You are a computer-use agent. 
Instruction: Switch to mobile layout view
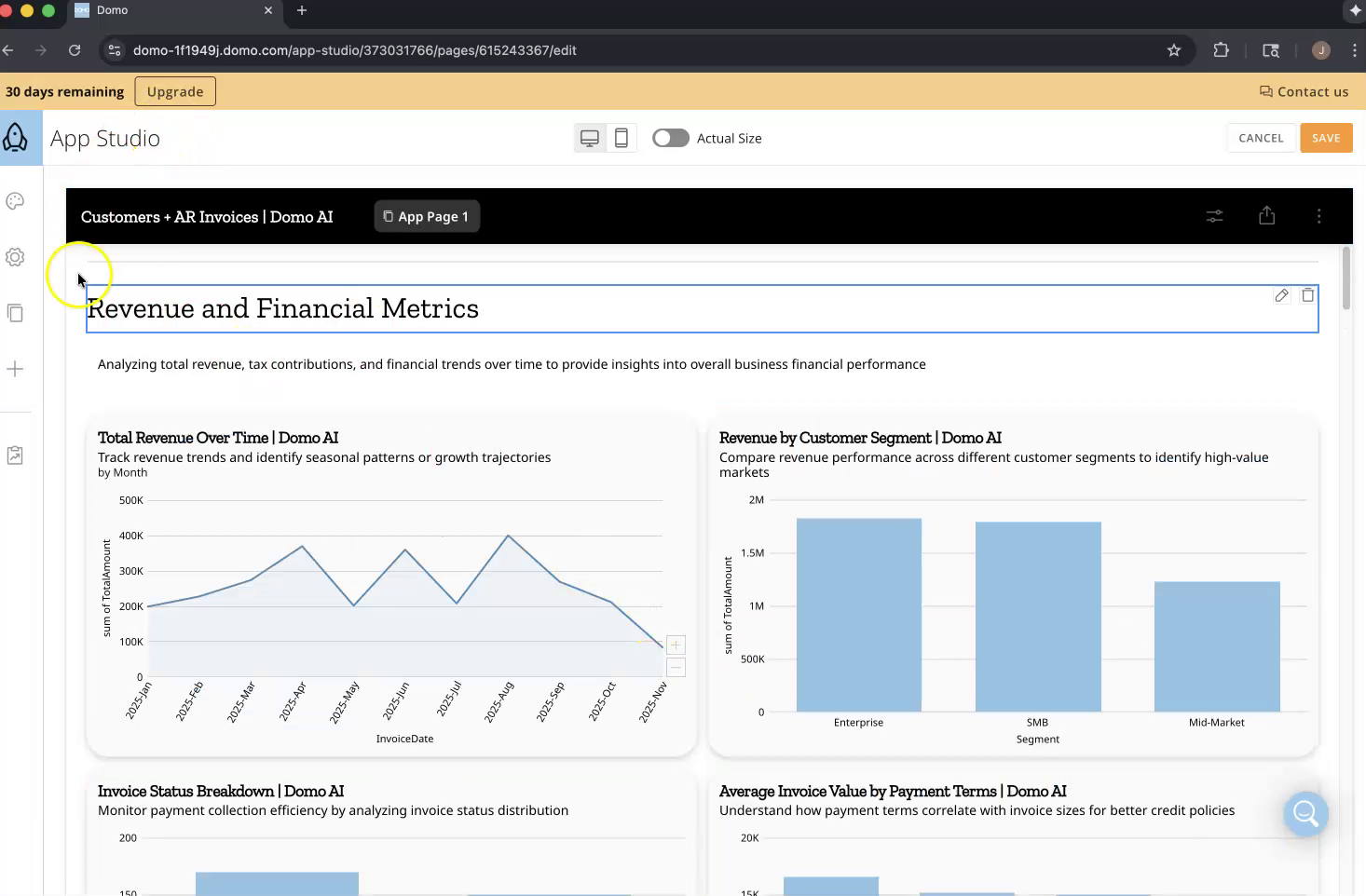point(622,138)
